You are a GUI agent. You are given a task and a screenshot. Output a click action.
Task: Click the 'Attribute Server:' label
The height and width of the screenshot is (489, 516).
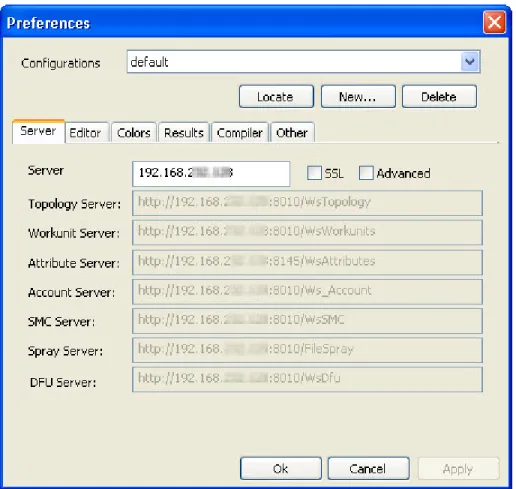tap(74, 263)
